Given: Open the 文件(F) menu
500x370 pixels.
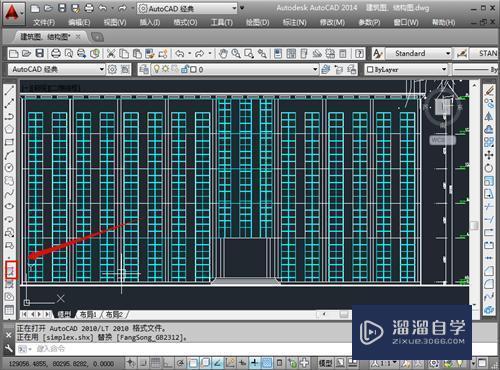Looking at the screenshot, I should click(44, 23).
